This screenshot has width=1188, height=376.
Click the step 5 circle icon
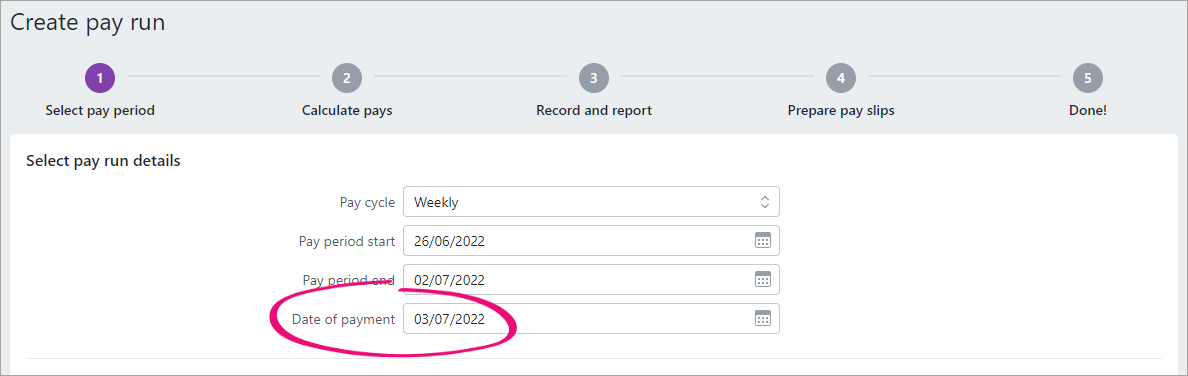click(1088, 77)
